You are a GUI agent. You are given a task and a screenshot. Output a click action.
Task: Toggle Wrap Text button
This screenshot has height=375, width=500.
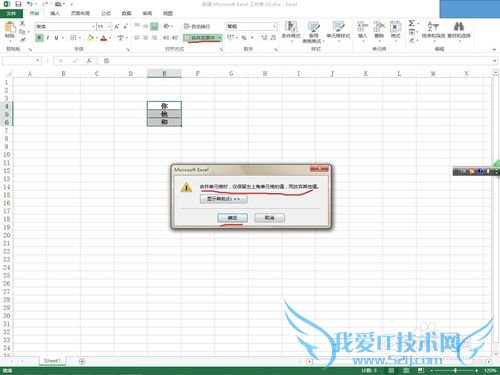coord(197,26)
